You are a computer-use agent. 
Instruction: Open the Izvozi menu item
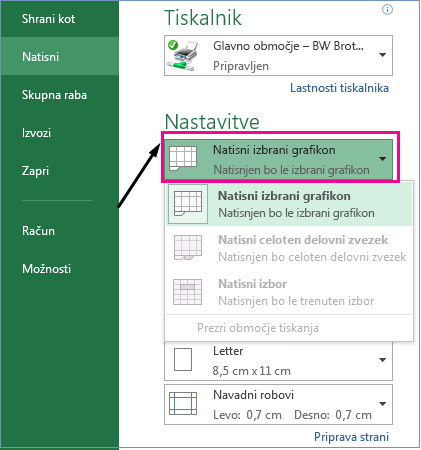coord(36,133)
